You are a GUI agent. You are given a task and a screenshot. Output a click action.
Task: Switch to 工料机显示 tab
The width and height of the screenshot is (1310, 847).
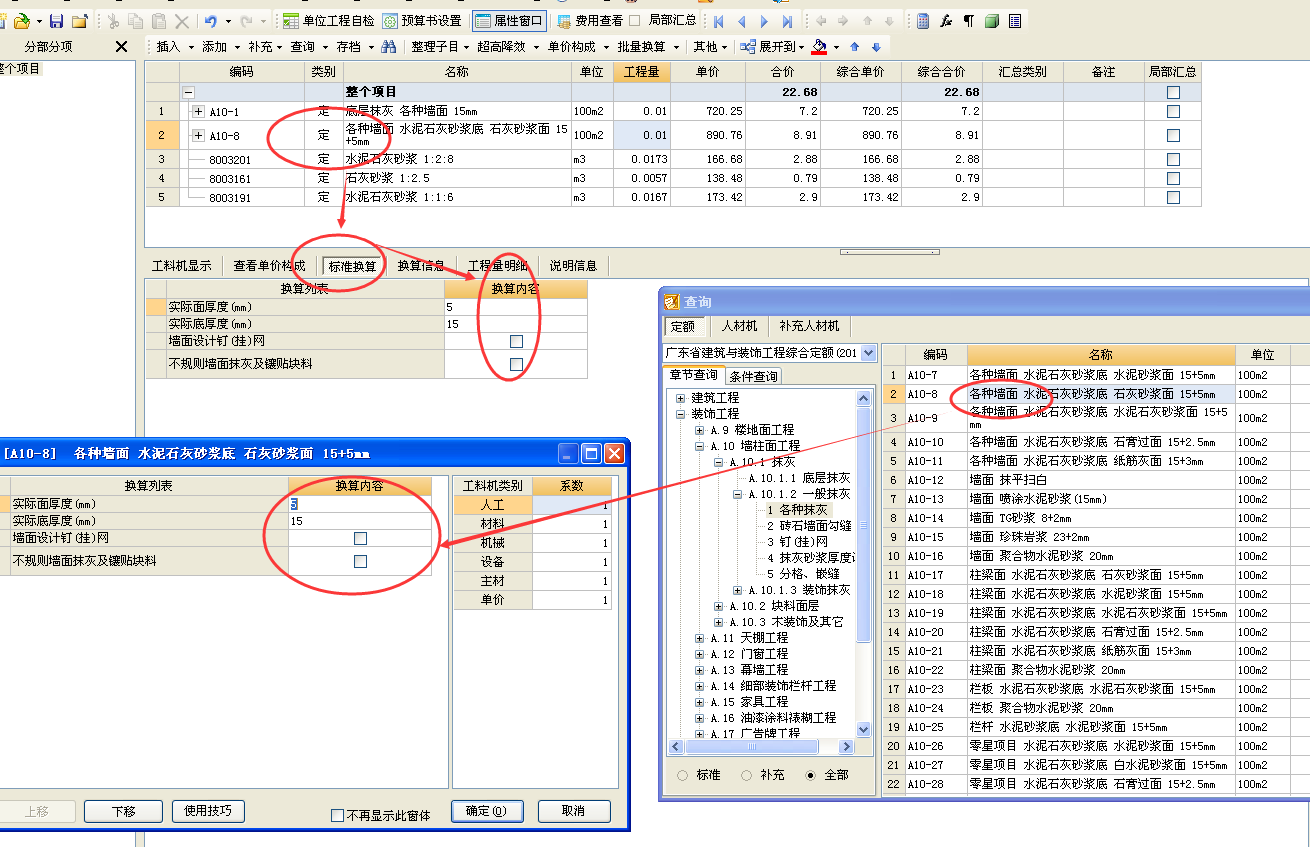pyautogui.click(x=181, y=266)
